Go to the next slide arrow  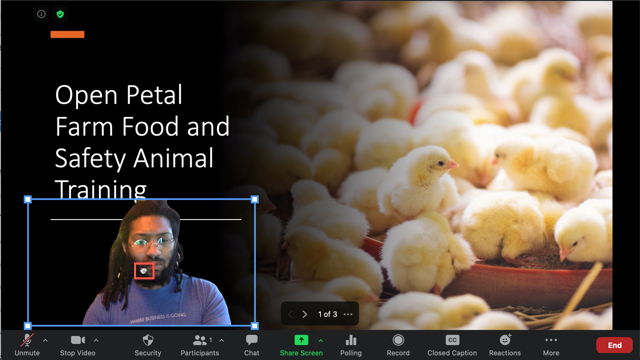304,314
